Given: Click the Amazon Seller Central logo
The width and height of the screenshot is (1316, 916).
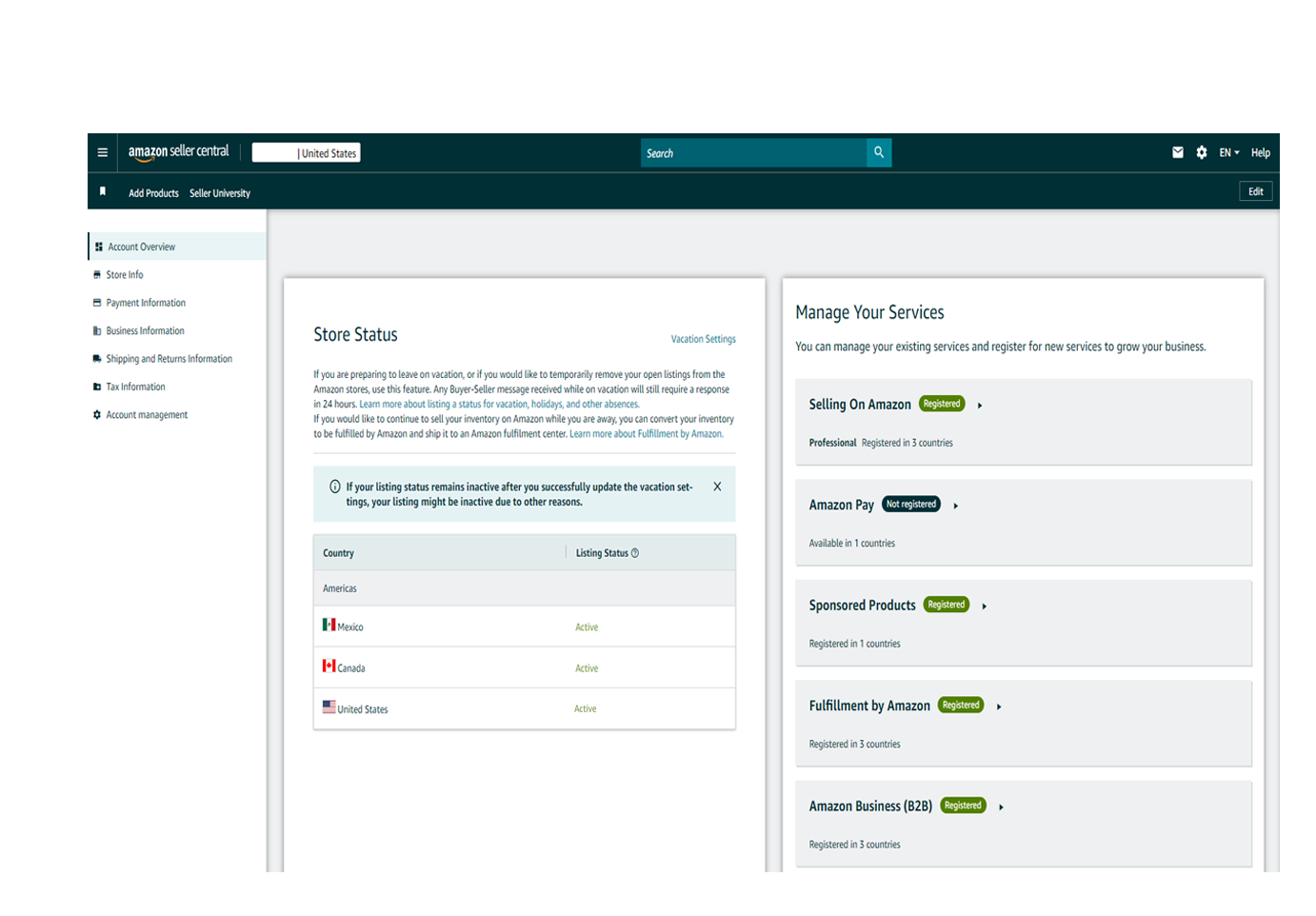Looking at the screenshot, I should pos(179,152).
